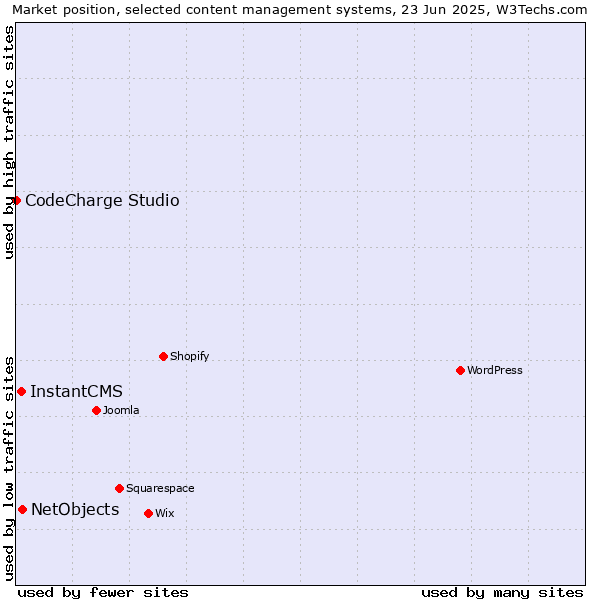
Task: Click the Joomla data point
Action: pyautogui.click(x=96, y=411)
